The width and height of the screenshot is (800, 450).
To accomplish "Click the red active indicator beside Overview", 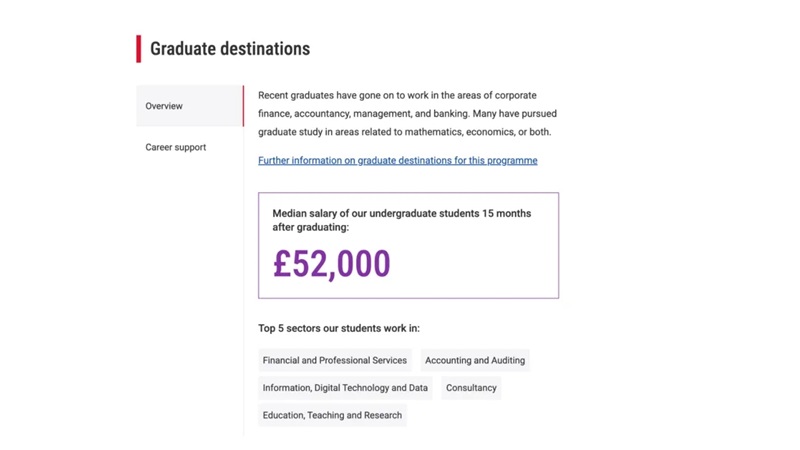I will click(243, 106).
